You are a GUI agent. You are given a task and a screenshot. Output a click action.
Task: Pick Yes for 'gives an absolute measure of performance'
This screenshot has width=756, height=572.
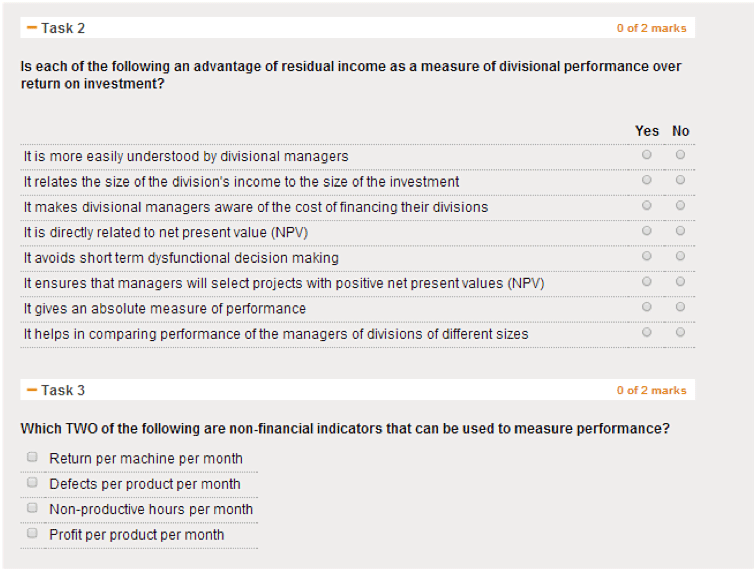647,307
